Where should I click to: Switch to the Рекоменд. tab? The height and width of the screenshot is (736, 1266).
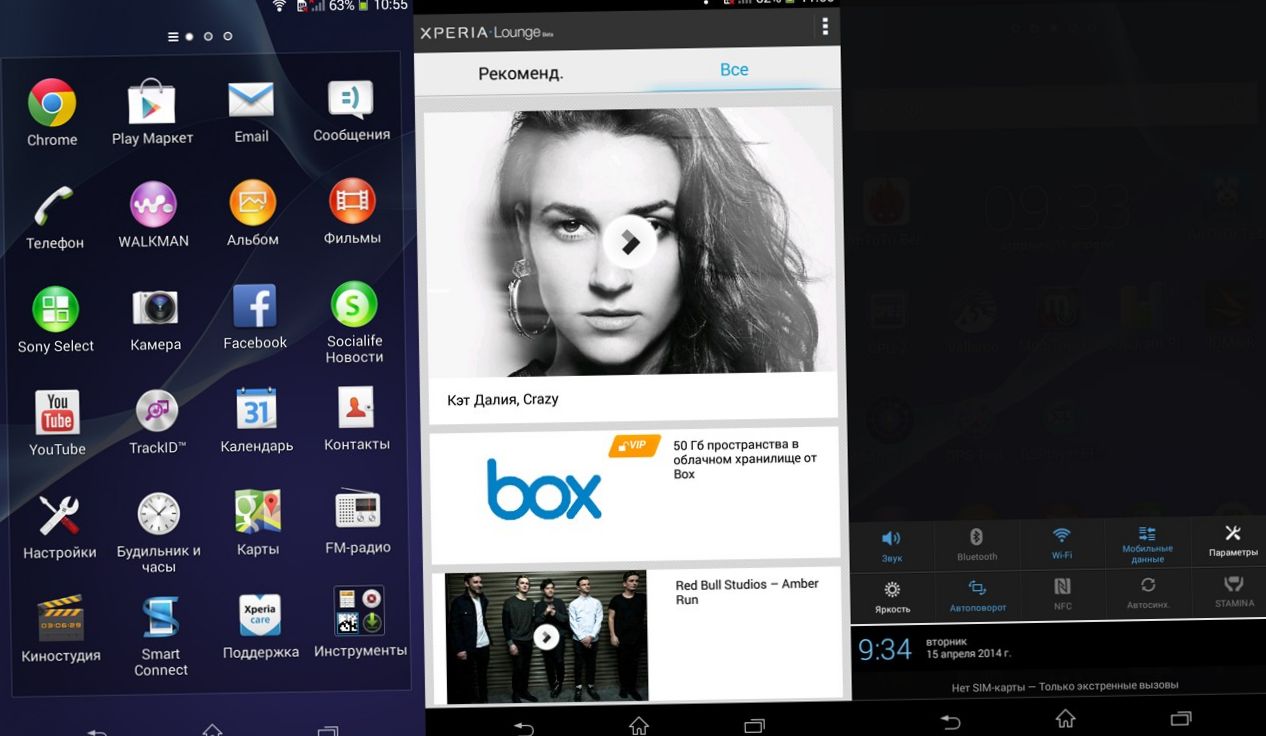pos(520,73)
